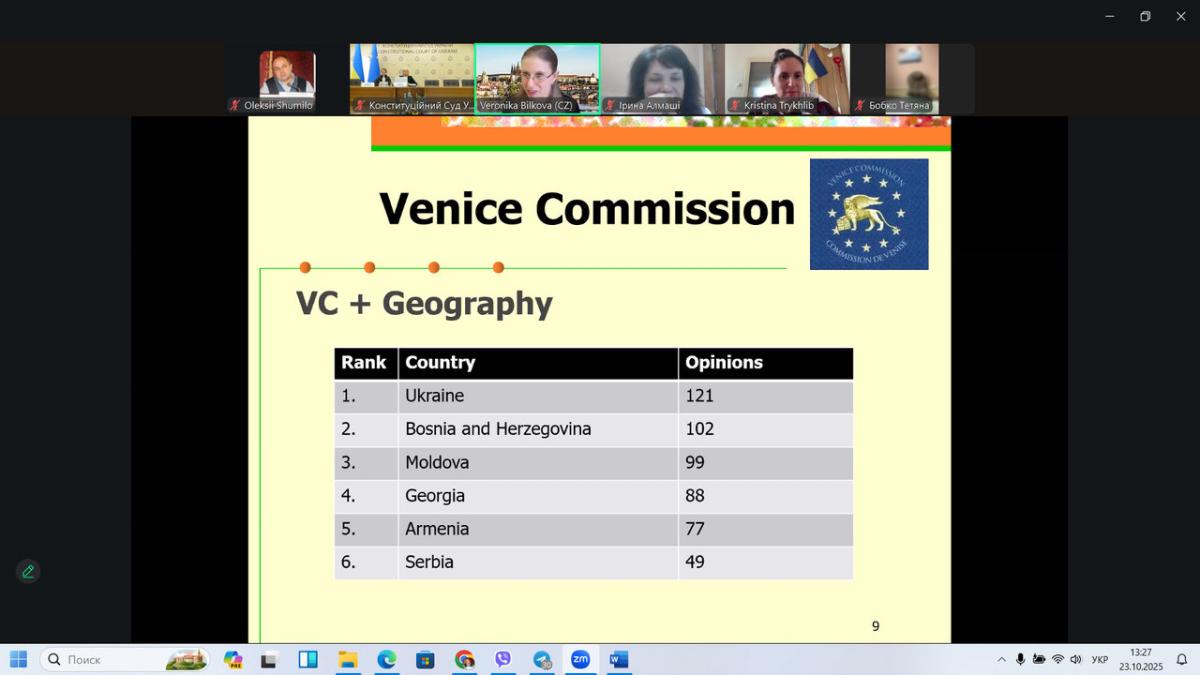Click the taskbar Поиск search field
Viewport: 1200px width, 675px height.
point(125,659)
